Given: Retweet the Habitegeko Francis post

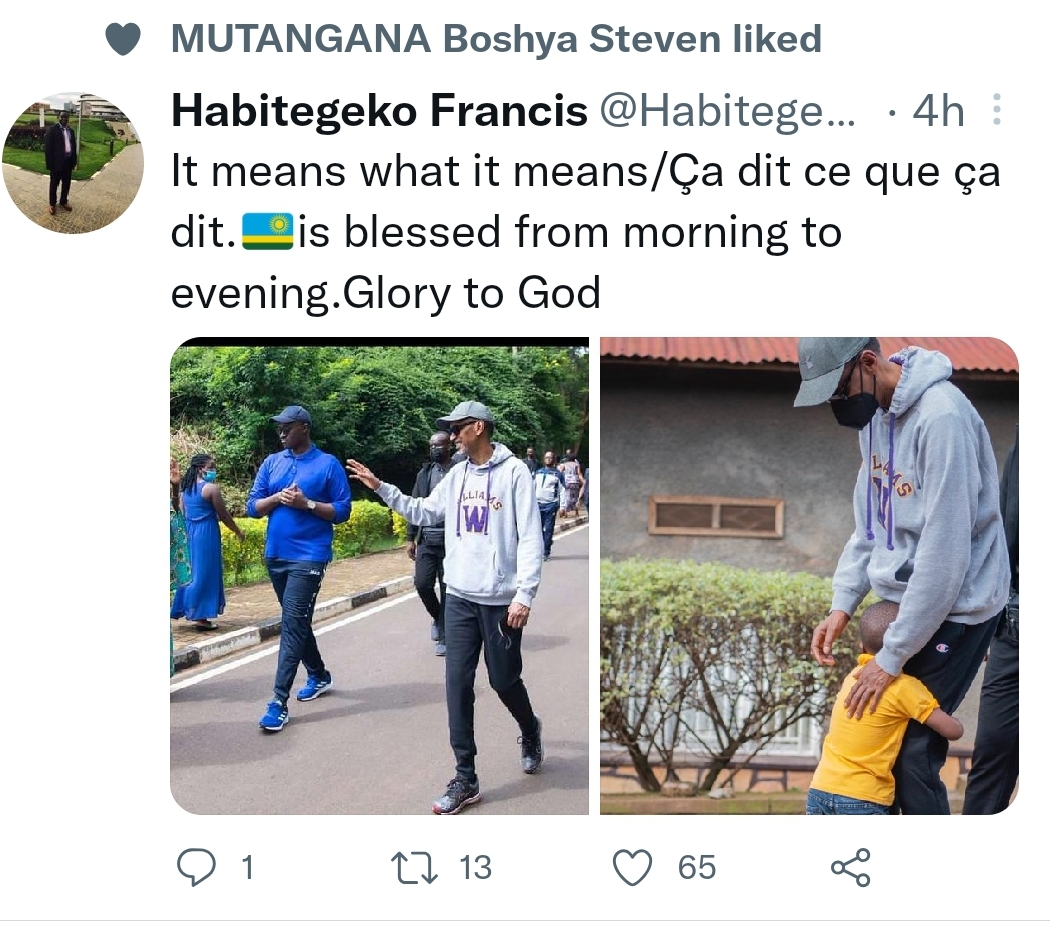Looking at the screenshot, I should pos(415,867).
